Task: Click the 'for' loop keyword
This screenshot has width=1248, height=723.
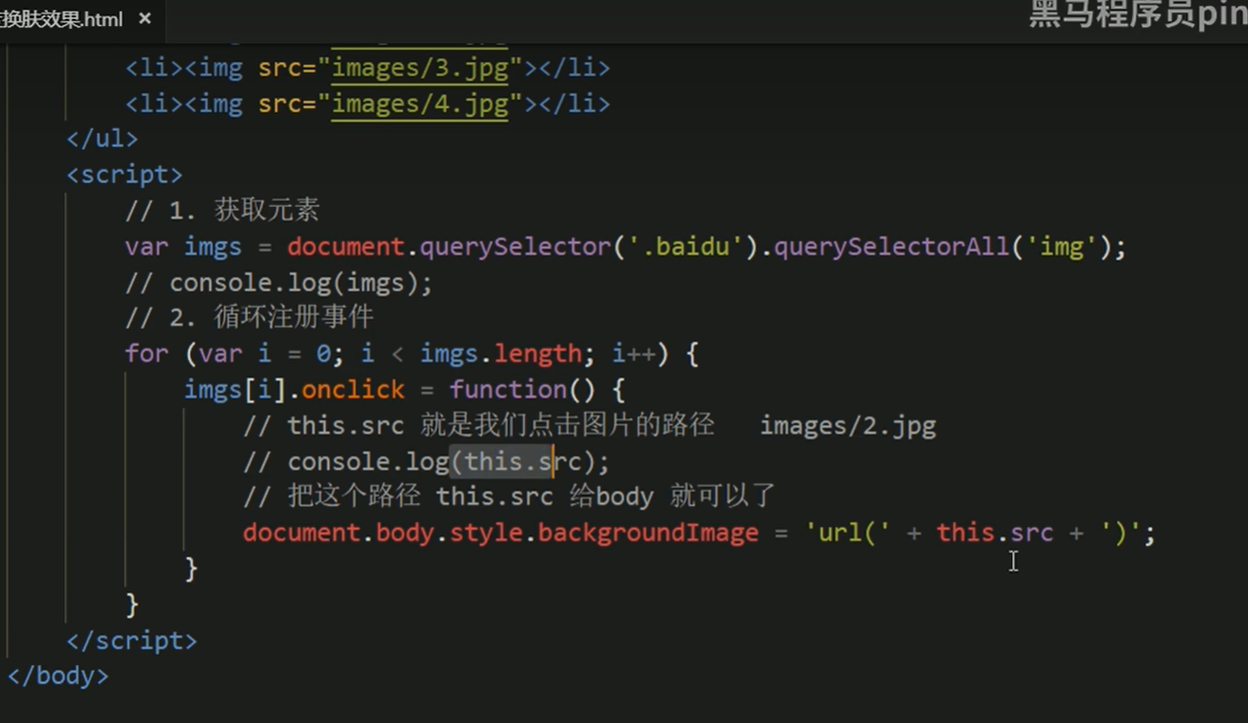Action: coord(146,354)
